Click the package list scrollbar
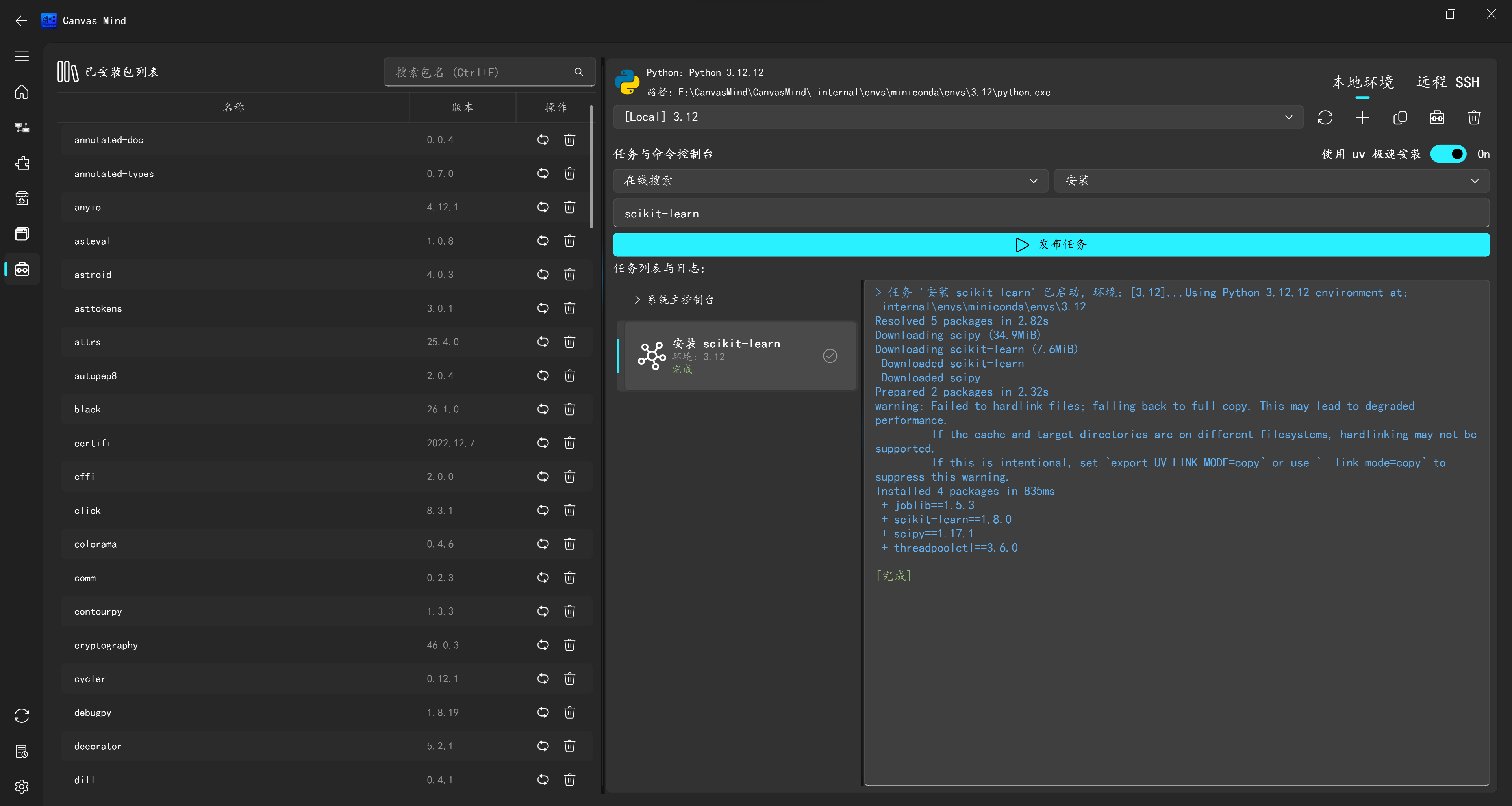Image resolution: width=1512 pixels, height=806 pixels. (591, 167)
